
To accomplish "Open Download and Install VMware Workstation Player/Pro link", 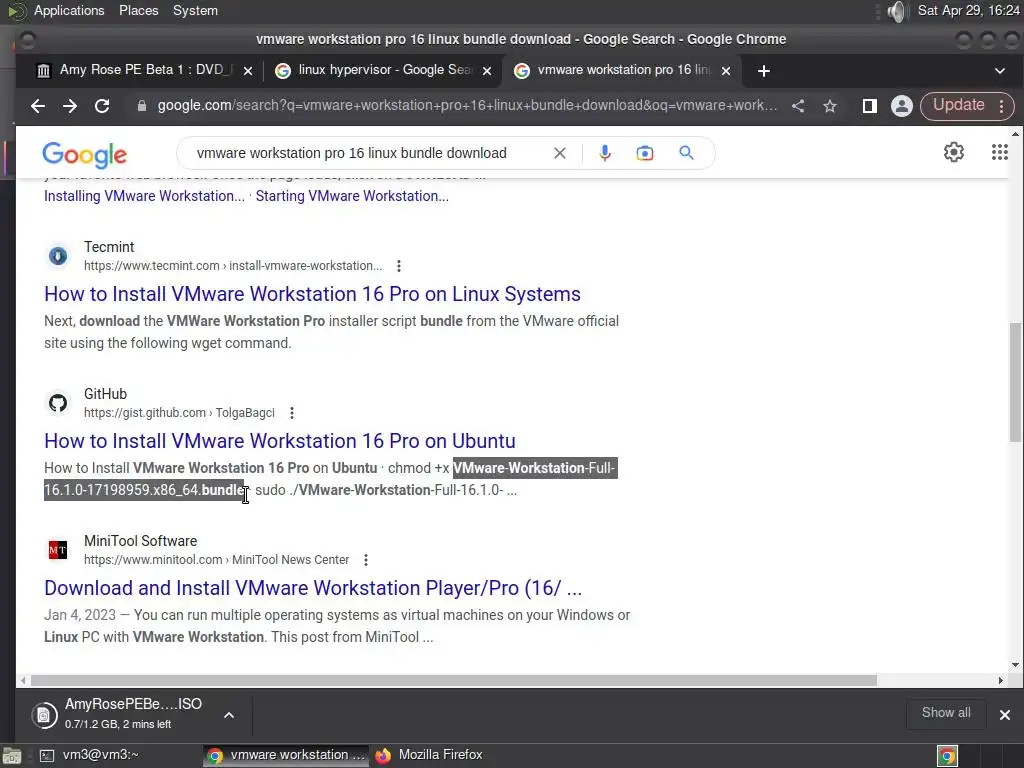I will coord(313,588).
